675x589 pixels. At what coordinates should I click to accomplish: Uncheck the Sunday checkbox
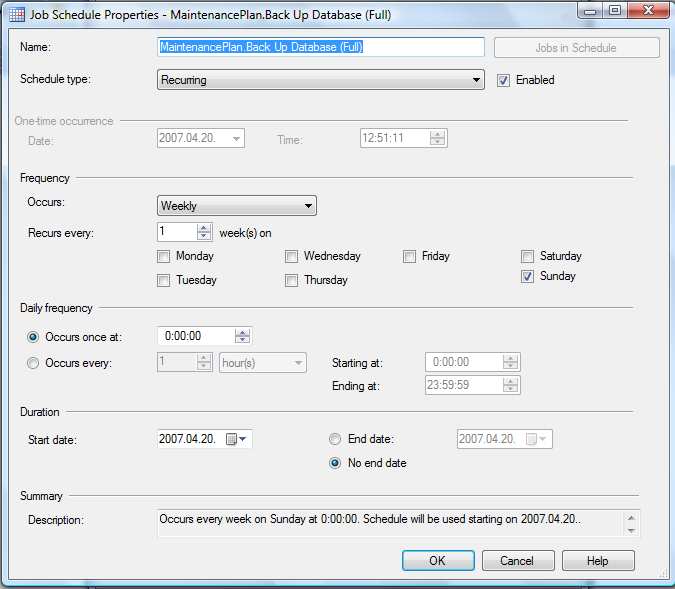pyautogui.click(x=527, y=276)
